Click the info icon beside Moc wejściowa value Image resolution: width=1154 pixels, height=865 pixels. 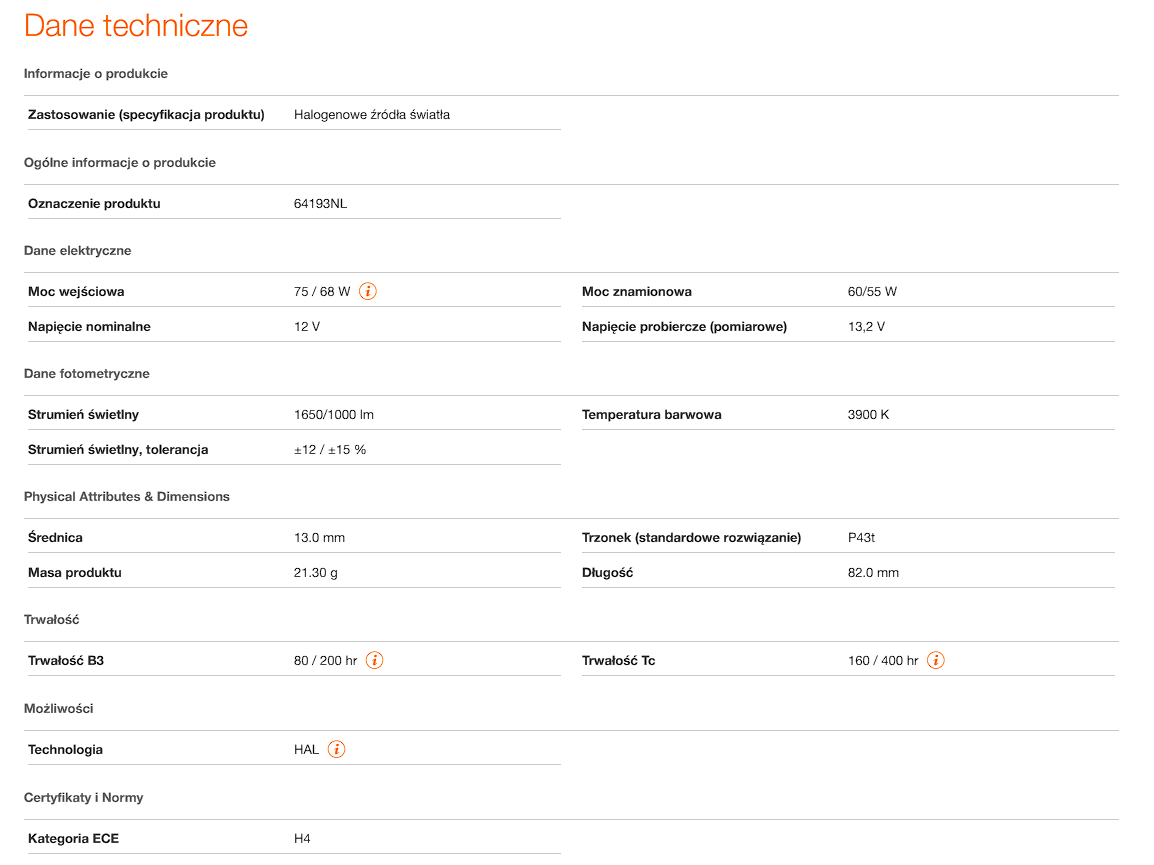[x=368, y=292]
